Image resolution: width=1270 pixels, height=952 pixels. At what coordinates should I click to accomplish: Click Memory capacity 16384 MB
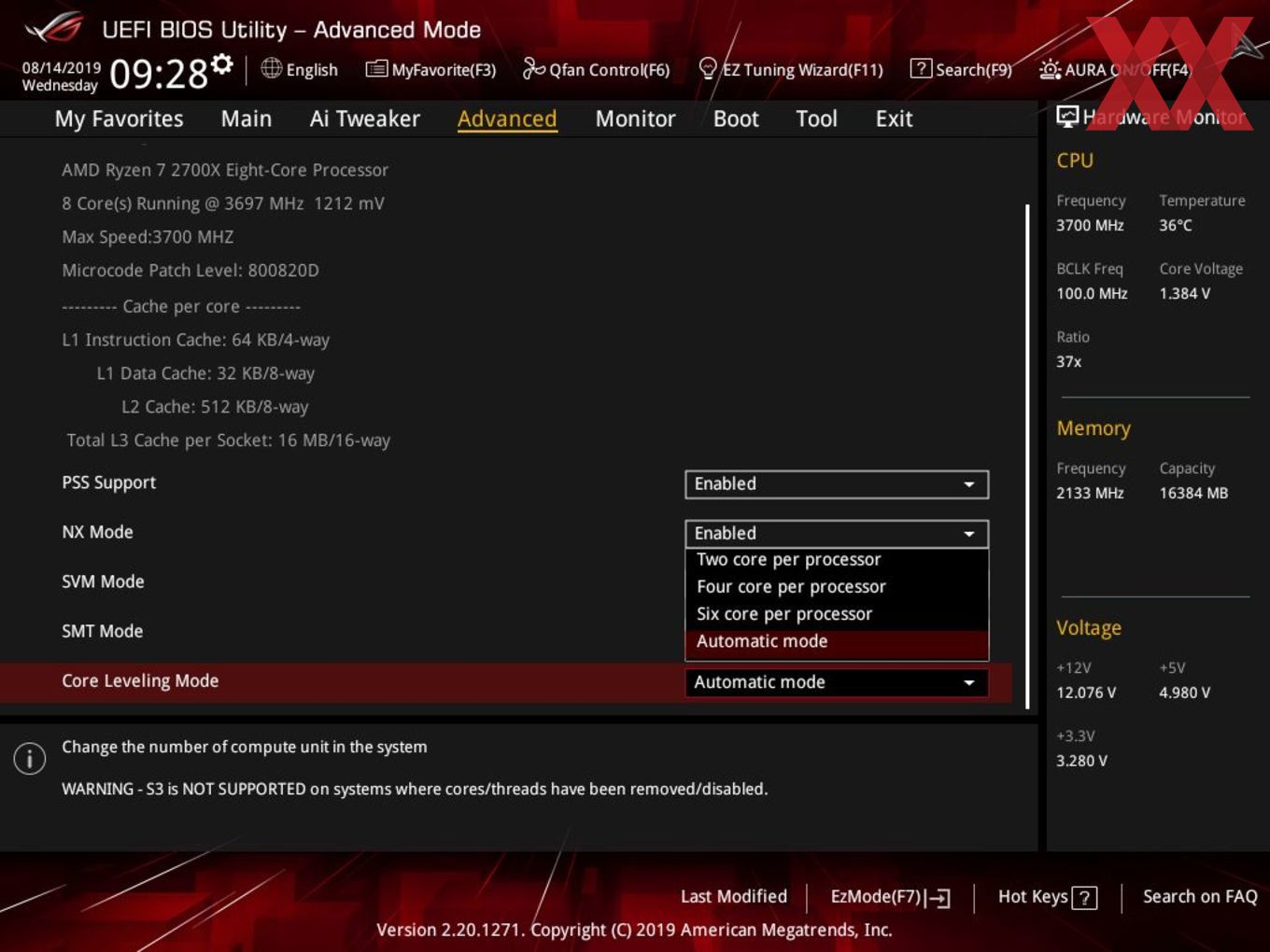coord(1193,493)
